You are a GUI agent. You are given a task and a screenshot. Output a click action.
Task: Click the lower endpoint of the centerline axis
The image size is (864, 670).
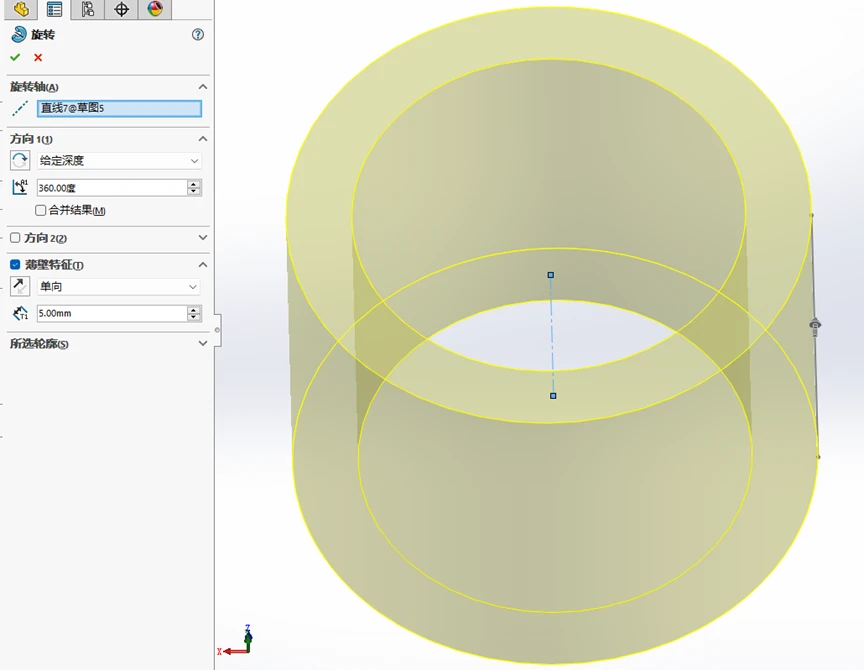tap(553, 396)
